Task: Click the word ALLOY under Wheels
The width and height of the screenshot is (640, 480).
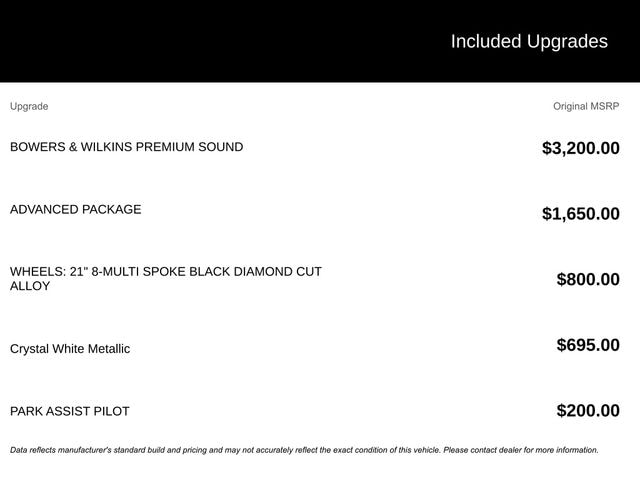Action: (30, 286)
